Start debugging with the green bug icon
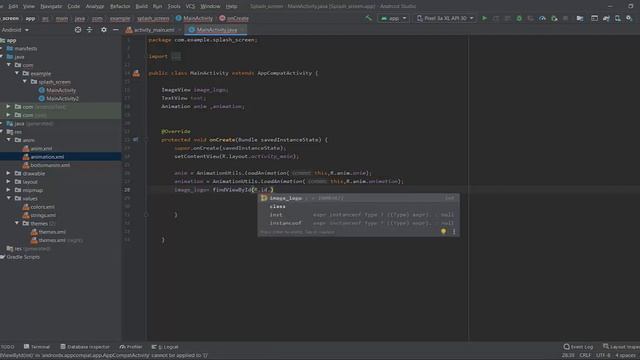The image size is (640, 360). click(x=519, y=18)
